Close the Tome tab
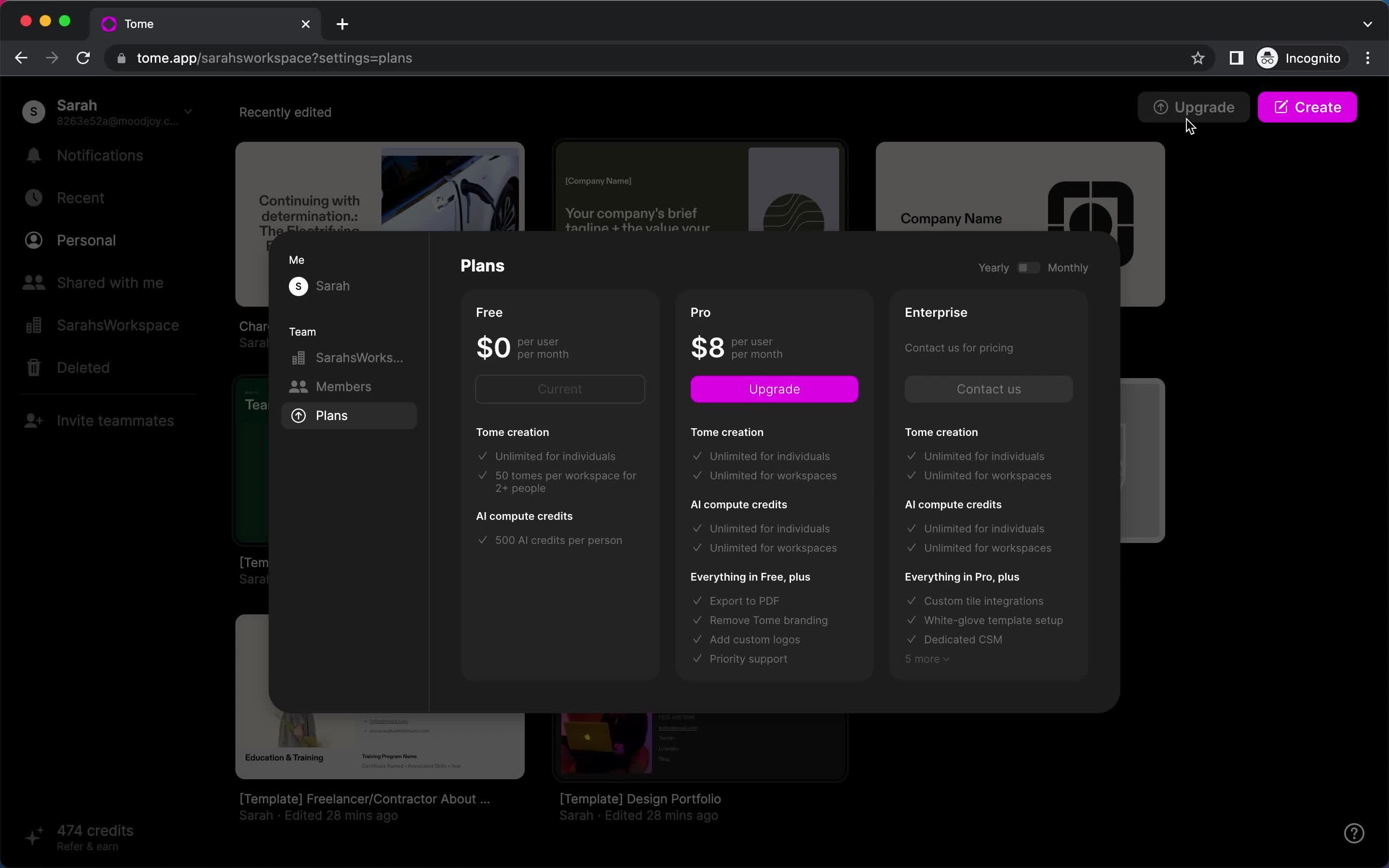This screenshot has height=868, width=1389. 305,24
